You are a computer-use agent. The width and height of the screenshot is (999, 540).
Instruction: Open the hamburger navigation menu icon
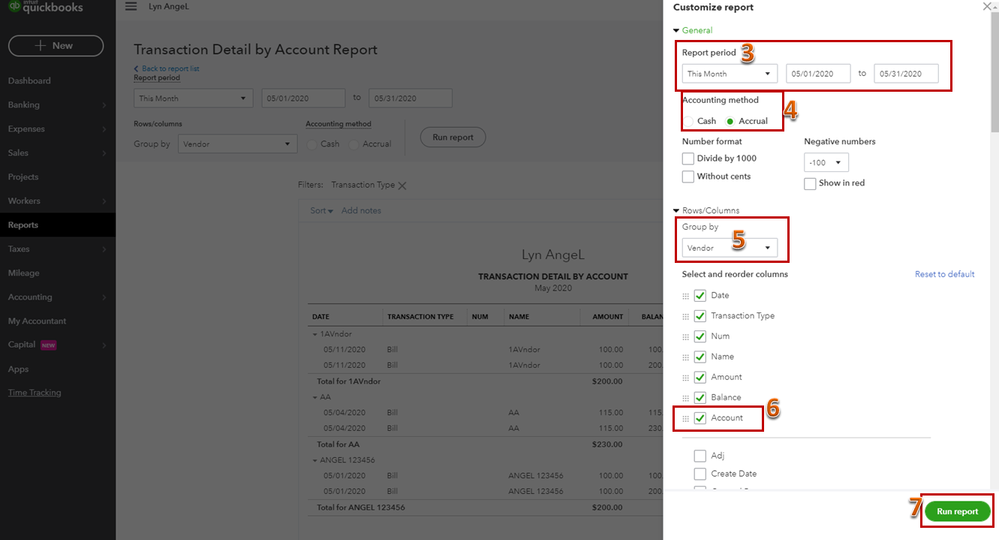(131, 6)
